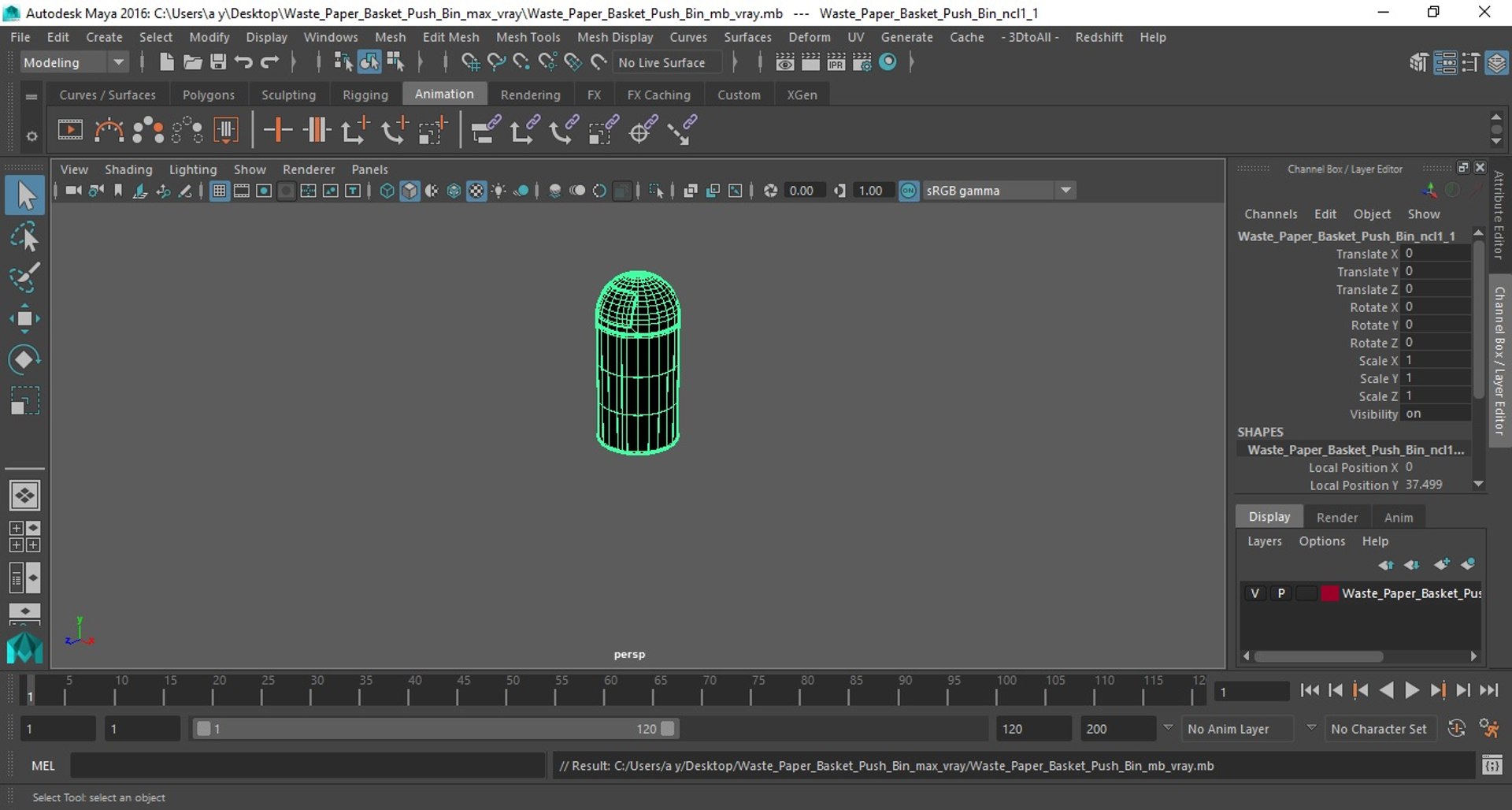Open the Attribute Editor side tab
The height and width of the screenshot is (810, 1512).
(1499, 216)
